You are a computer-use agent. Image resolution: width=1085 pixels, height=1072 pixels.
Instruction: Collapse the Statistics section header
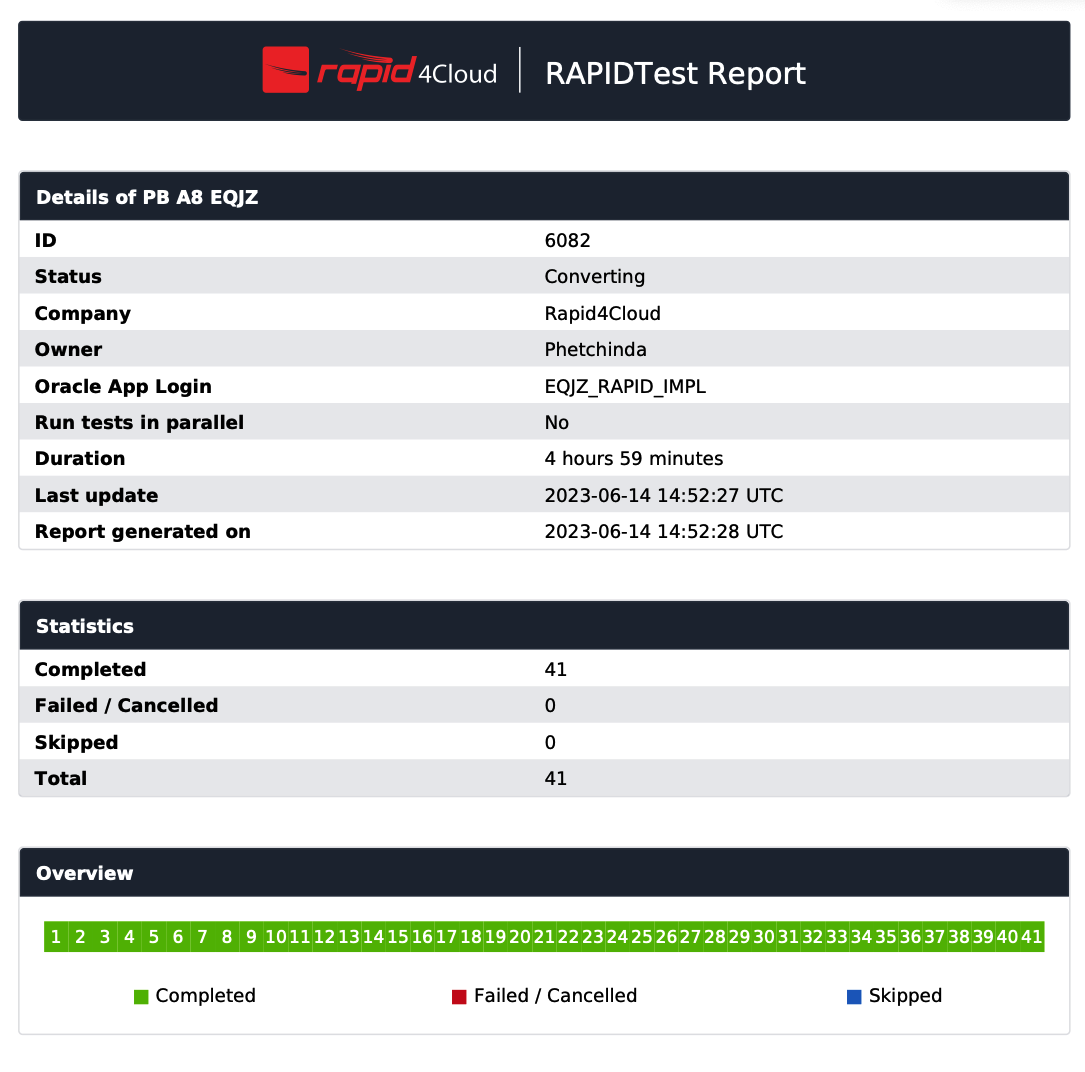pyautogui.click(x=85, y=626)
